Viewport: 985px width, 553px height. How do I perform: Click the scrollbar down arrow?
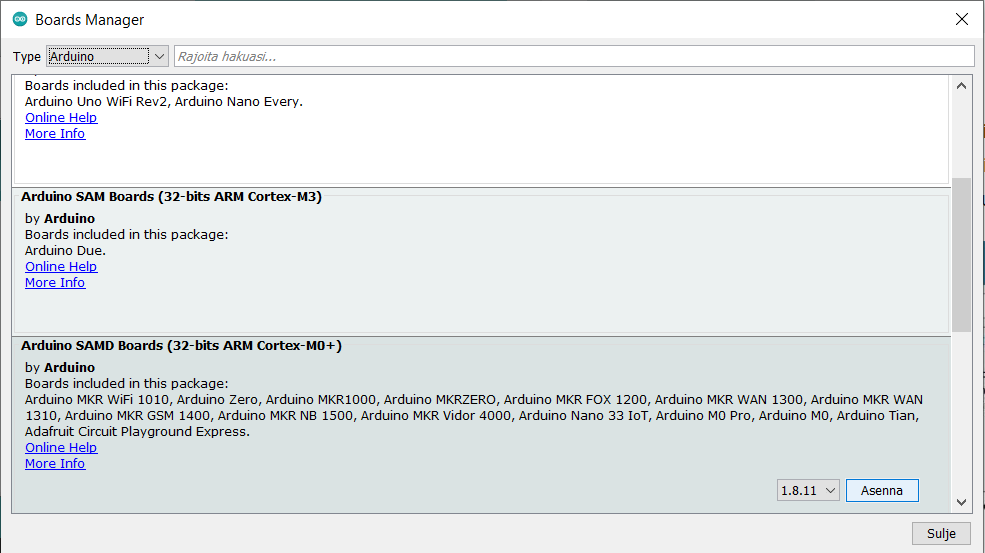pyautogui.click(x=961, y=502)
